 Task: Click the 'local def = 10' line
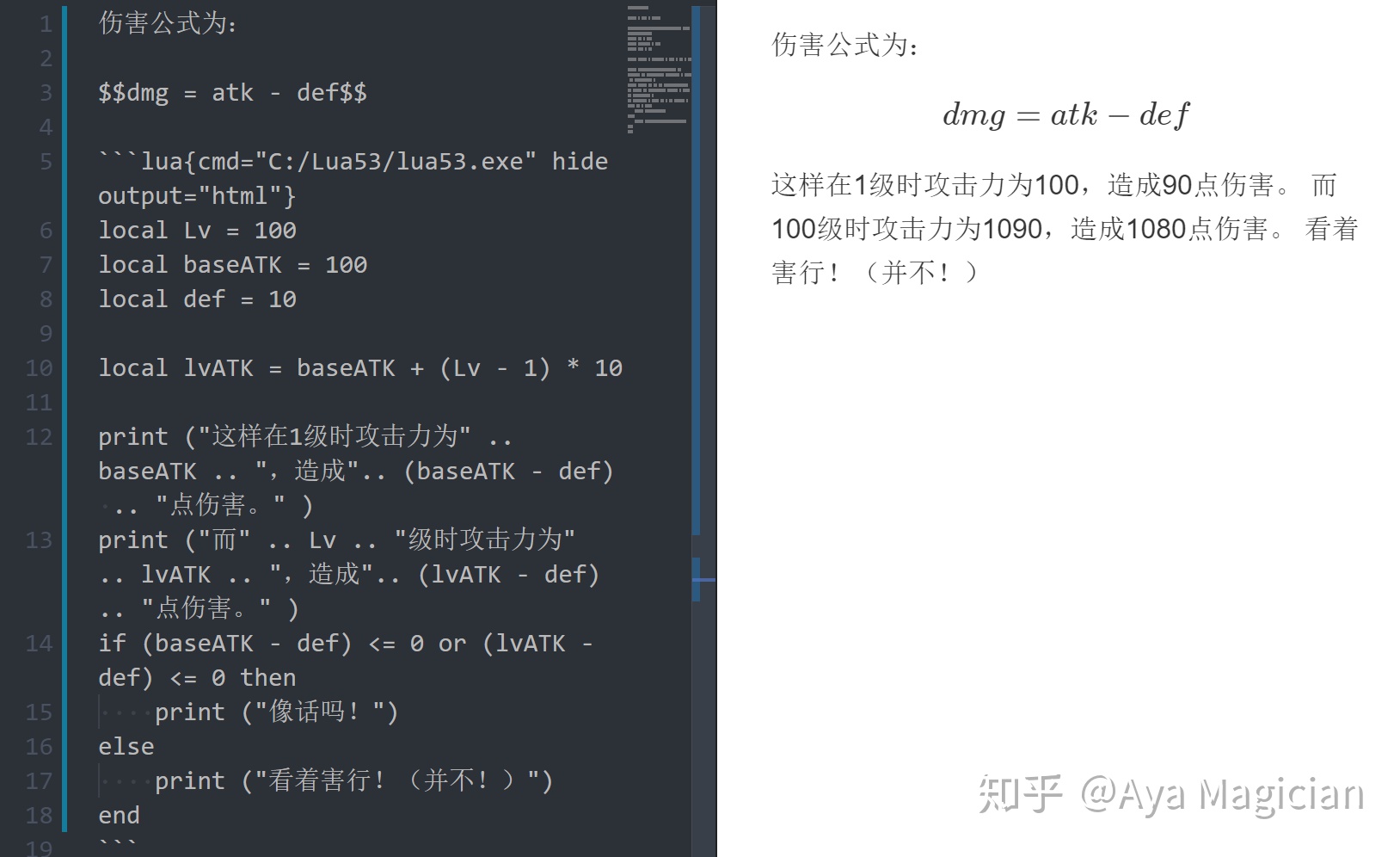197,299
